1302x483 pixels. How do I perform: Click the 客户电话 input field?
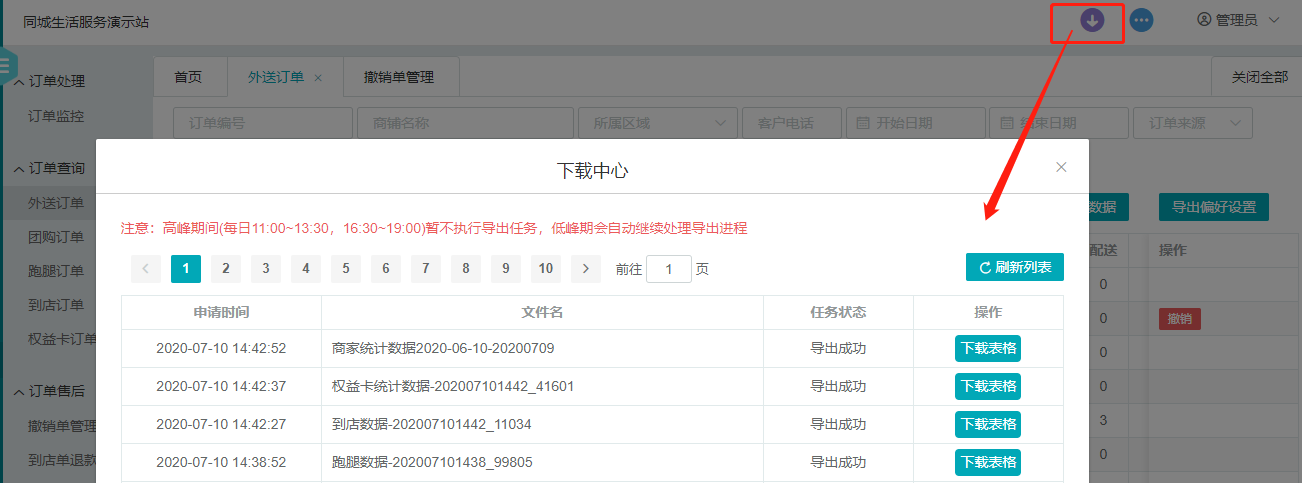[791, 123]
